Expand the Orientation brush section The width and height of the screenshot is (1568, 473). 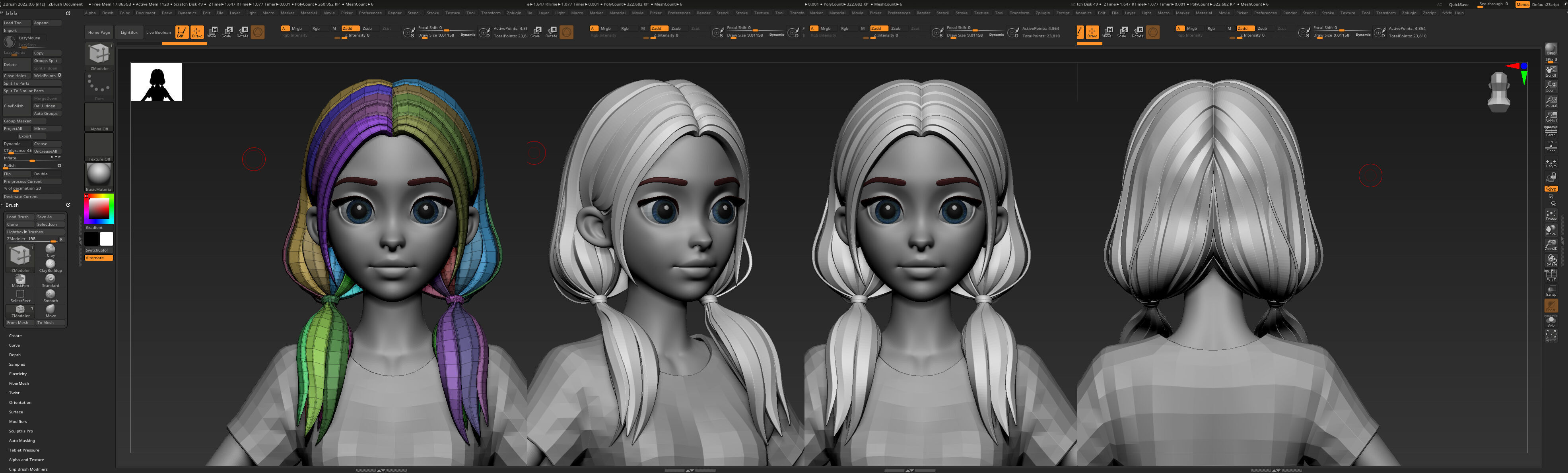[20, 402]
